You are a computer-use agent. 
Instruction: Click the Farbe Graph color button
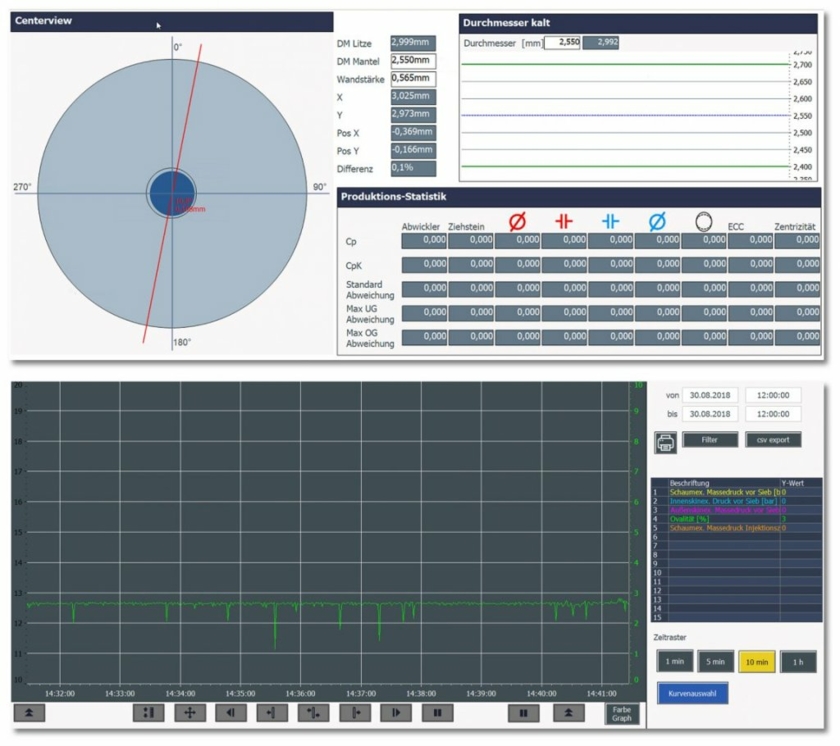[621, 713]
